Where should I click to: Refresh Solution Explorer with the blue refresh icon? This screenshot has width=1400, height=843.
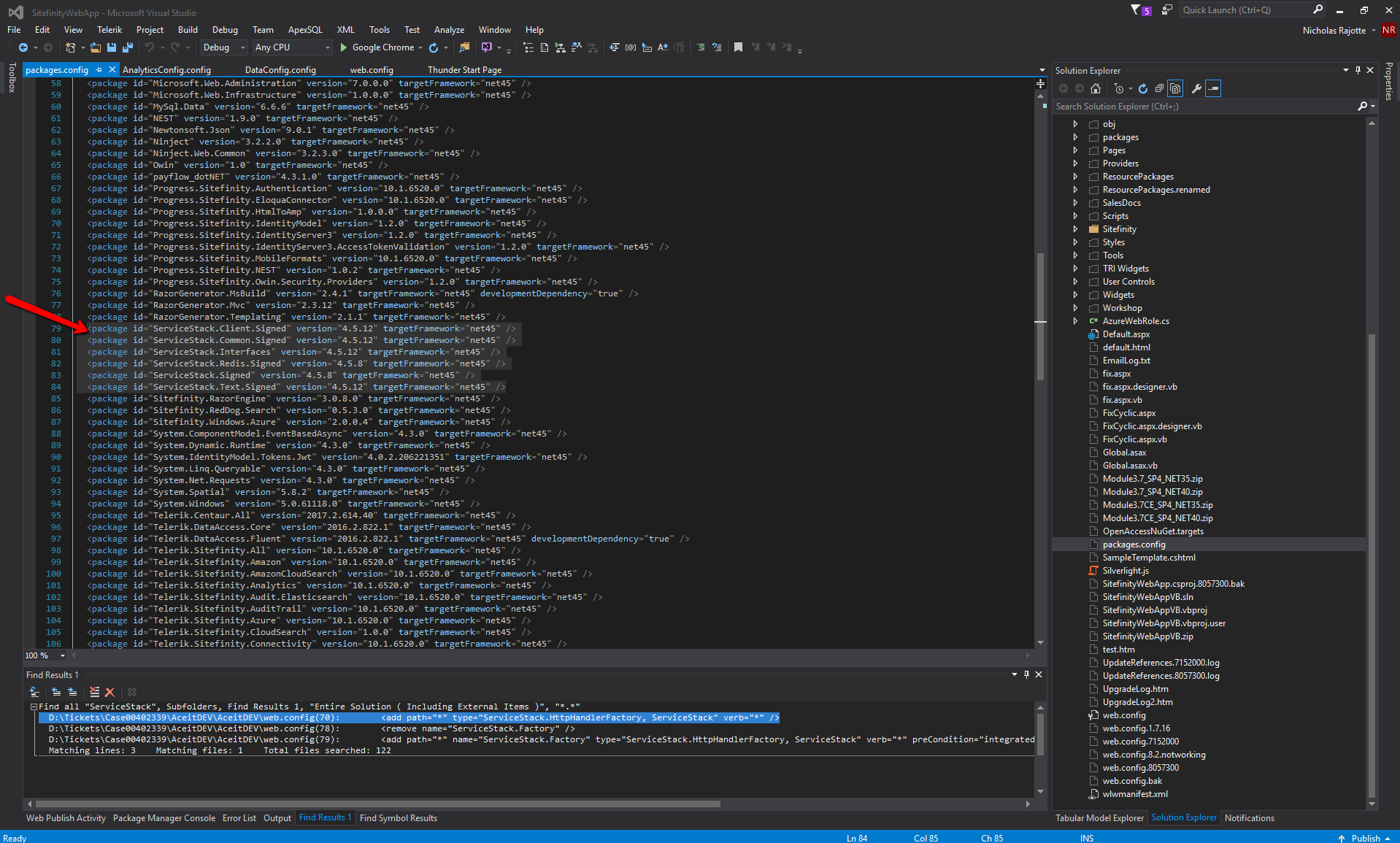pos(1142,88)
